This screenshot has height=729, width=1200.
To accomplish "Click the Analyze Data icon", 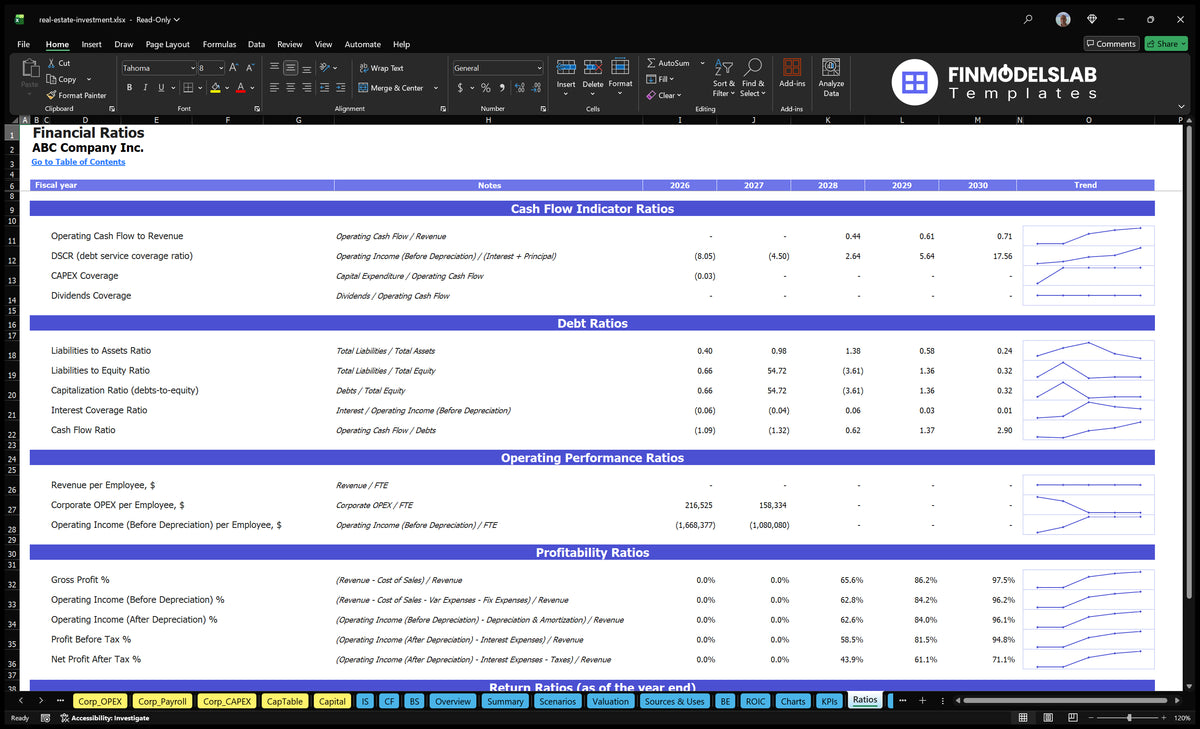I will 831,67.
